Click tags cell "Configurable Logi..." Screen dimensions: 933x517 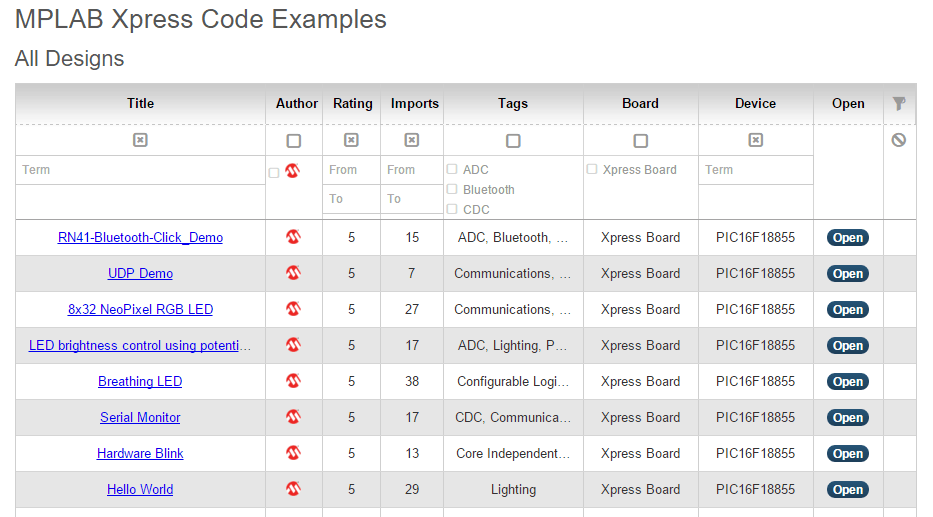pos(513,381)
